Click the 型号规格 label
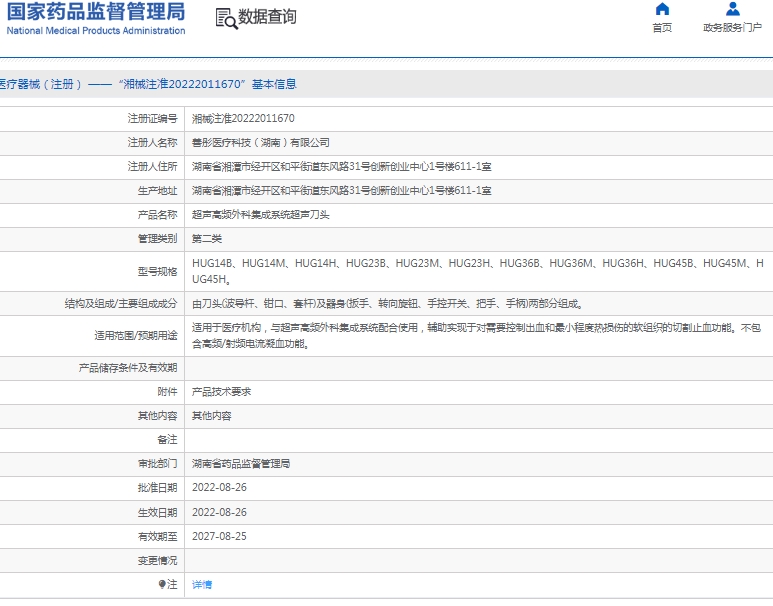Viewport: 773px width, 606px height. pos(157,272)
